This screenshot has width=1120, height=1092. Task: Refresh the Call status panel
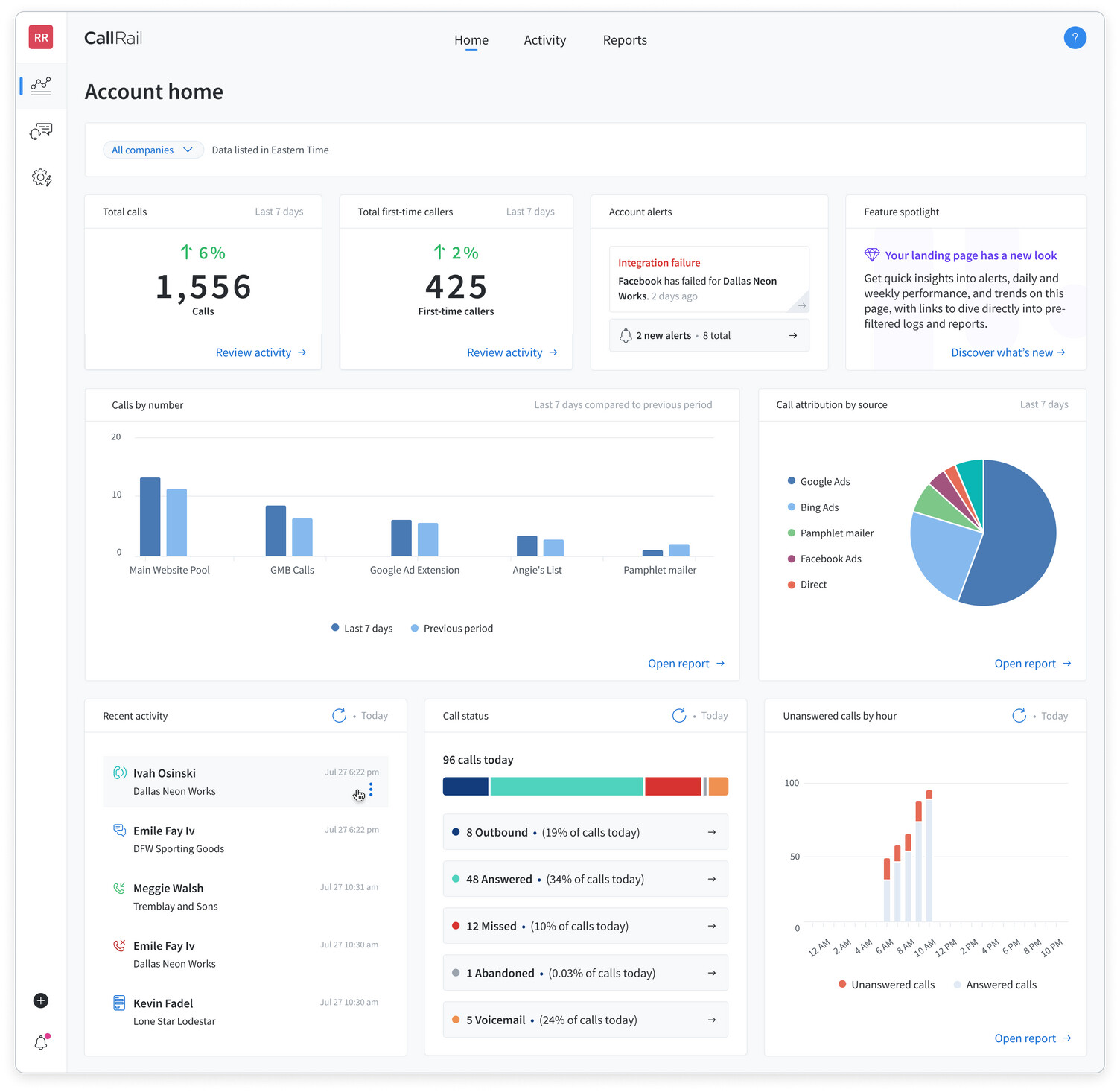tap(679, 715)
